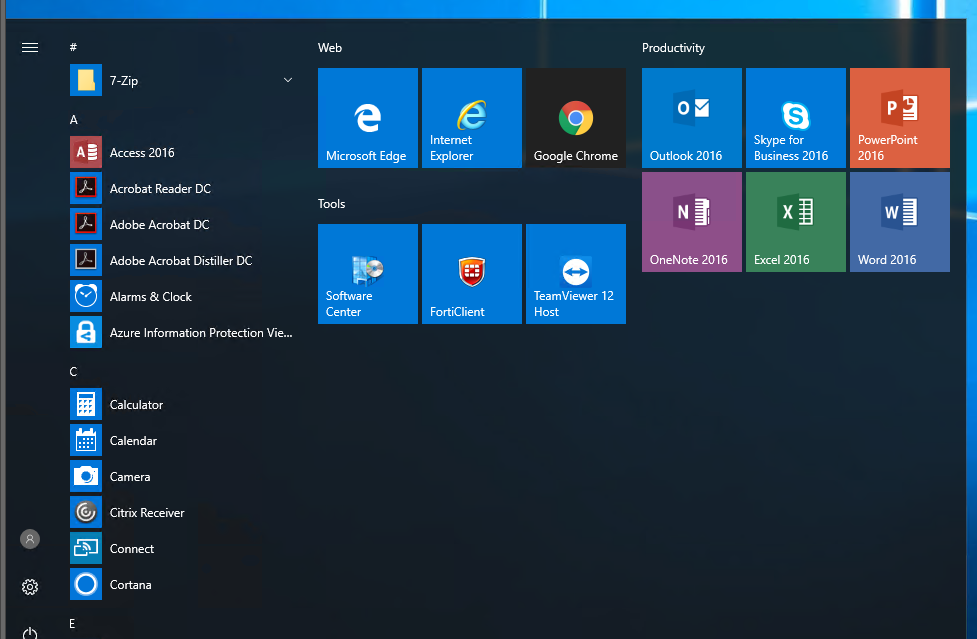
Task: Open the PowerPoint 2016 tile
Action: click(899, 118)
